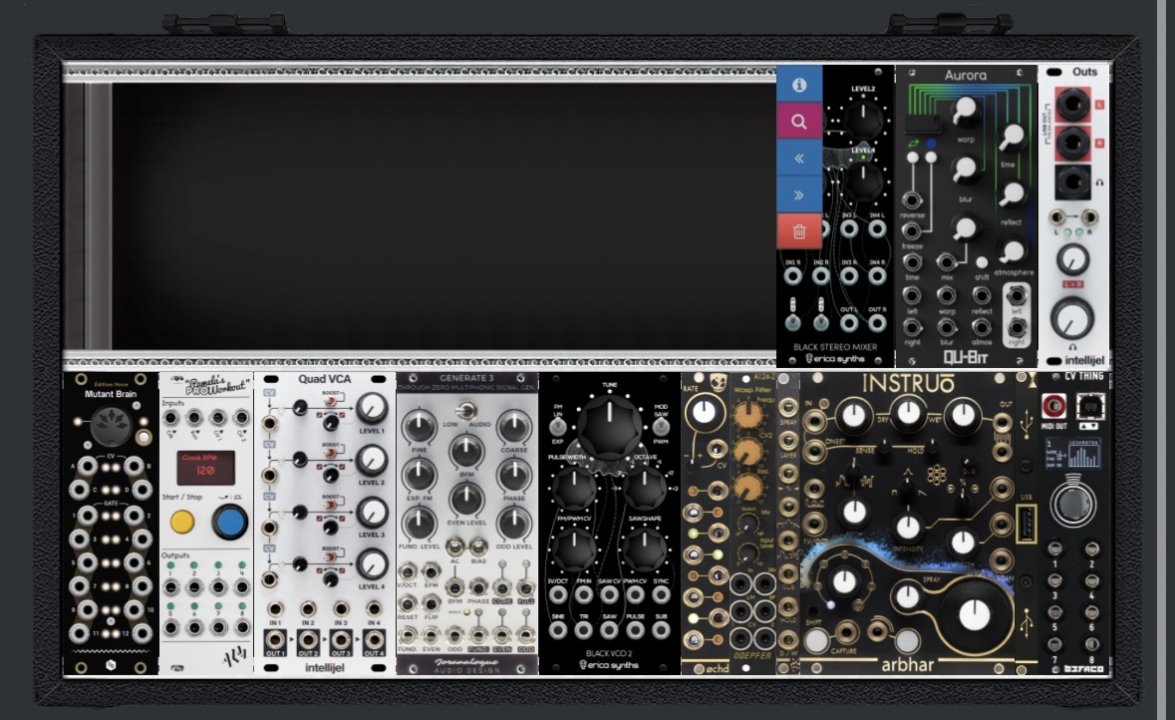Flip the BIAS switch on Generate 3
The width and height of the screenshot is (1175, 720).
[478, 546]
